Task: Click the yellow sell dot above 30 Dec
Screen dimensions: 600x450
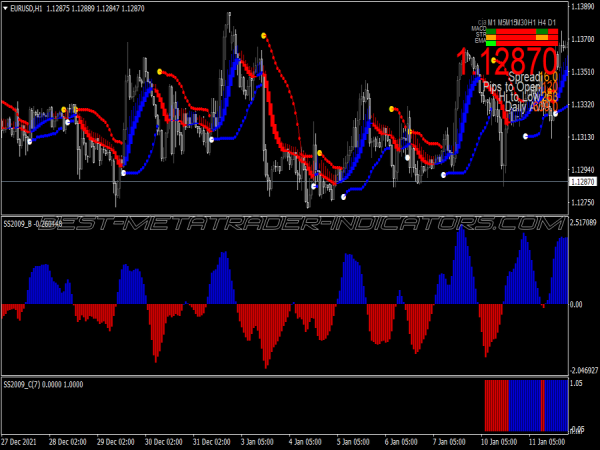Action: tap(160, 72)
